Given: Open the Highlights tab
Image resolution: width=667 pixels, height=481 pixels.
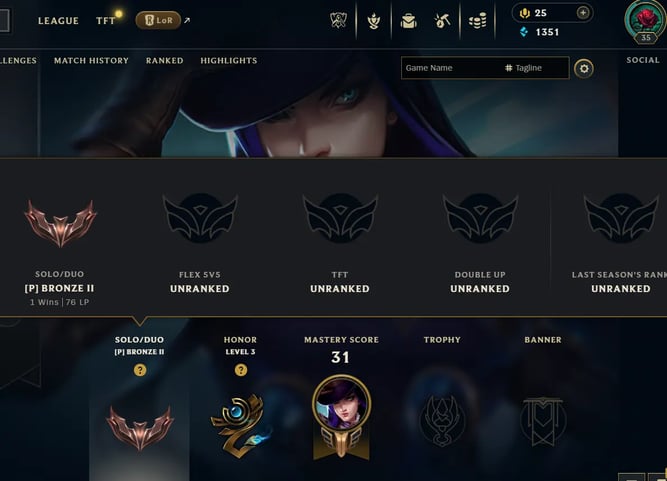Looking at the screenshot, I should click(x=229, y=60).
